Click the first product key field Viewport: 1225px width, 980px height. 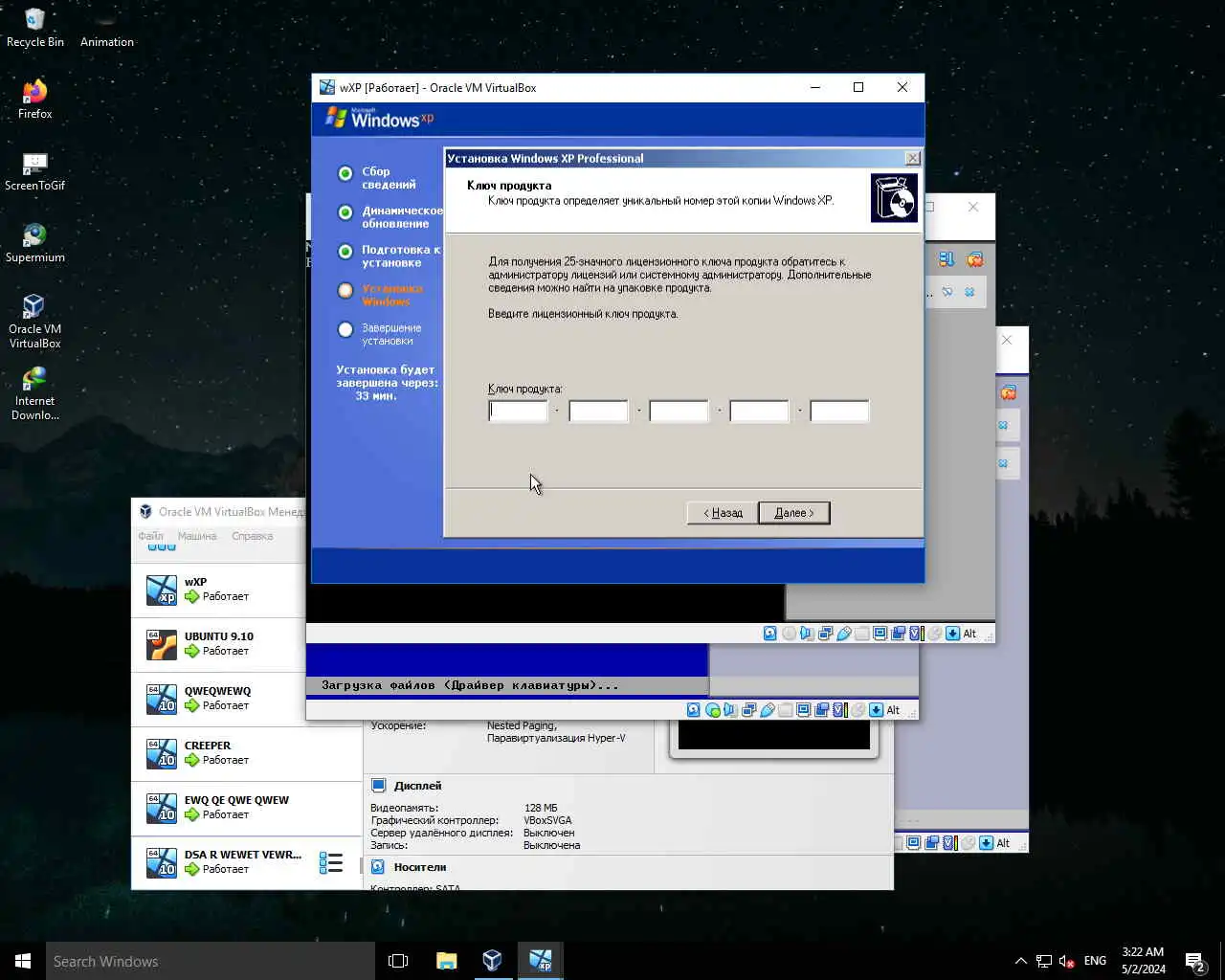[519, 412]
